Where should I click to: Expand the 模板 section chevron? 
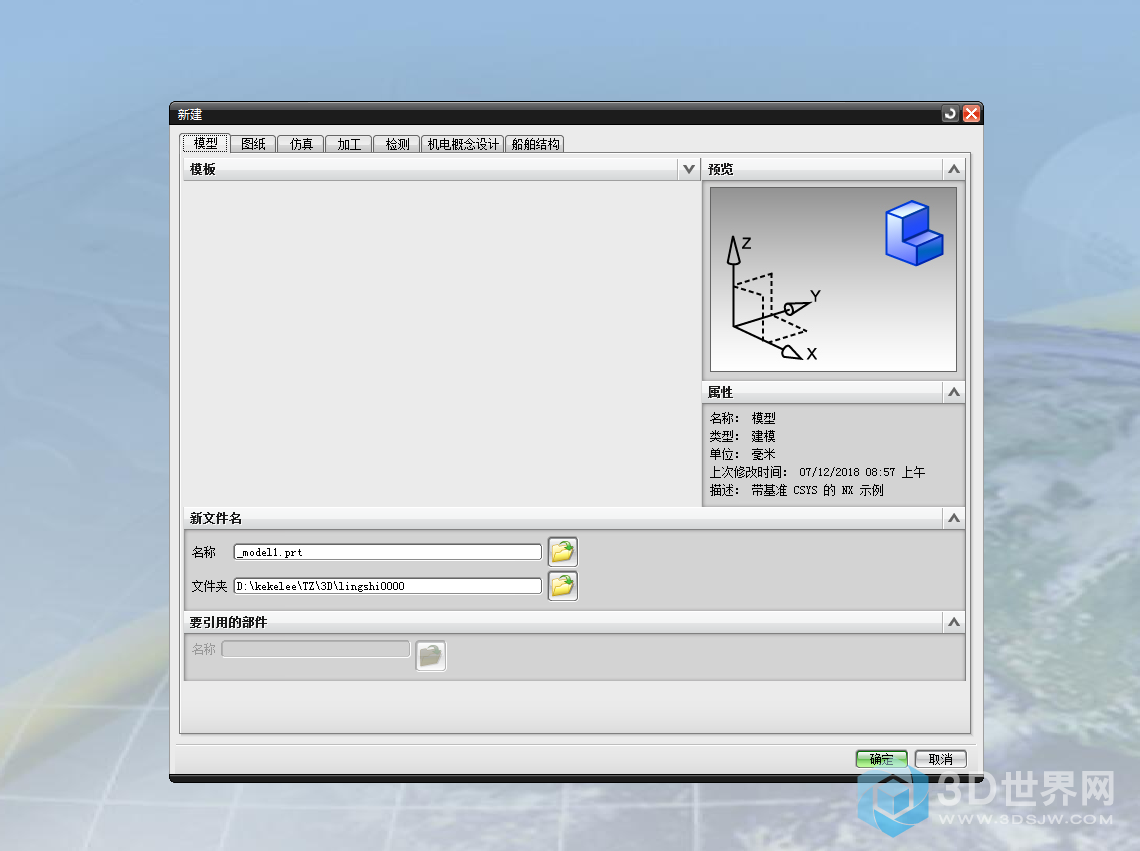coord(689,169)
